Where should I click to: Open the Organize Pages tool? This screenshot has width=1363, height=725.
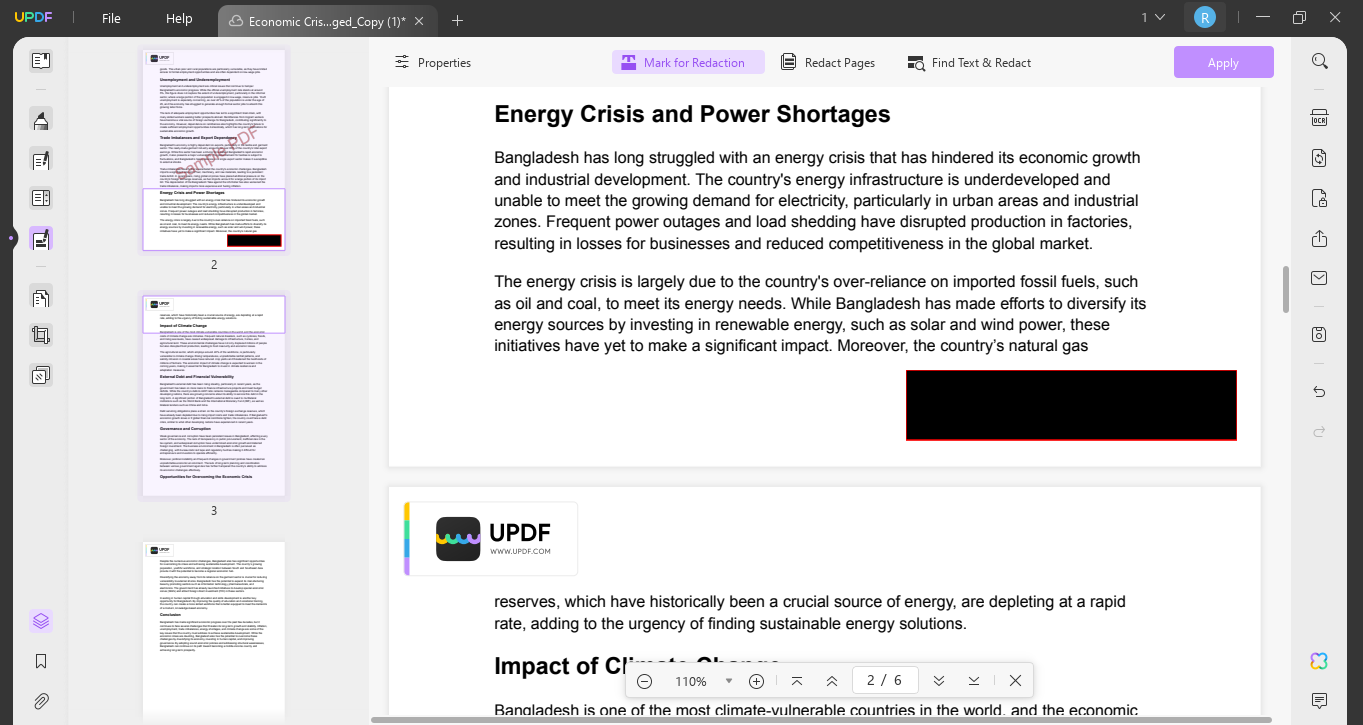click(41, 297)
